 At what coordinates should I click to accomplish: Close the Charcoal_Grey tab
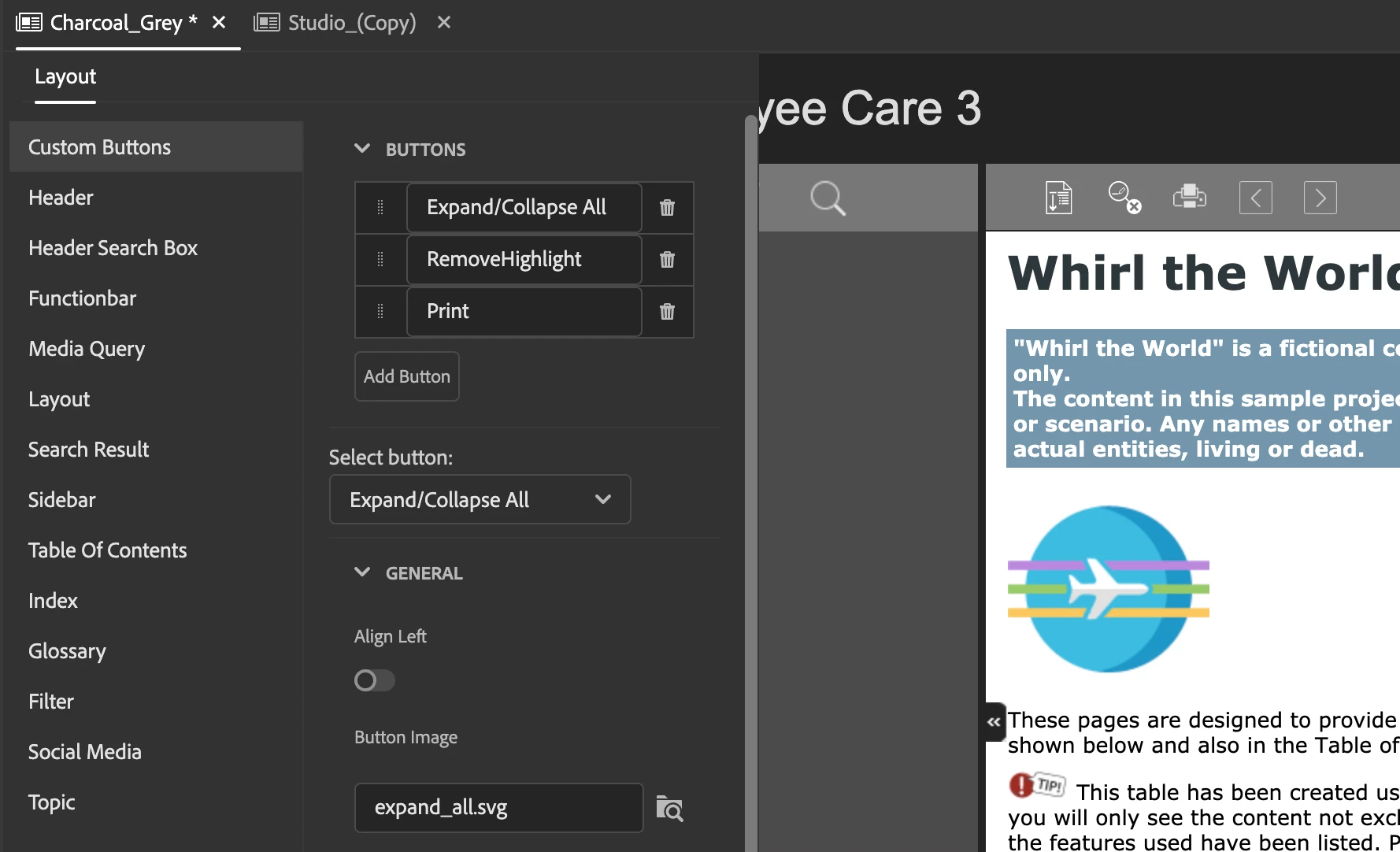219,22
